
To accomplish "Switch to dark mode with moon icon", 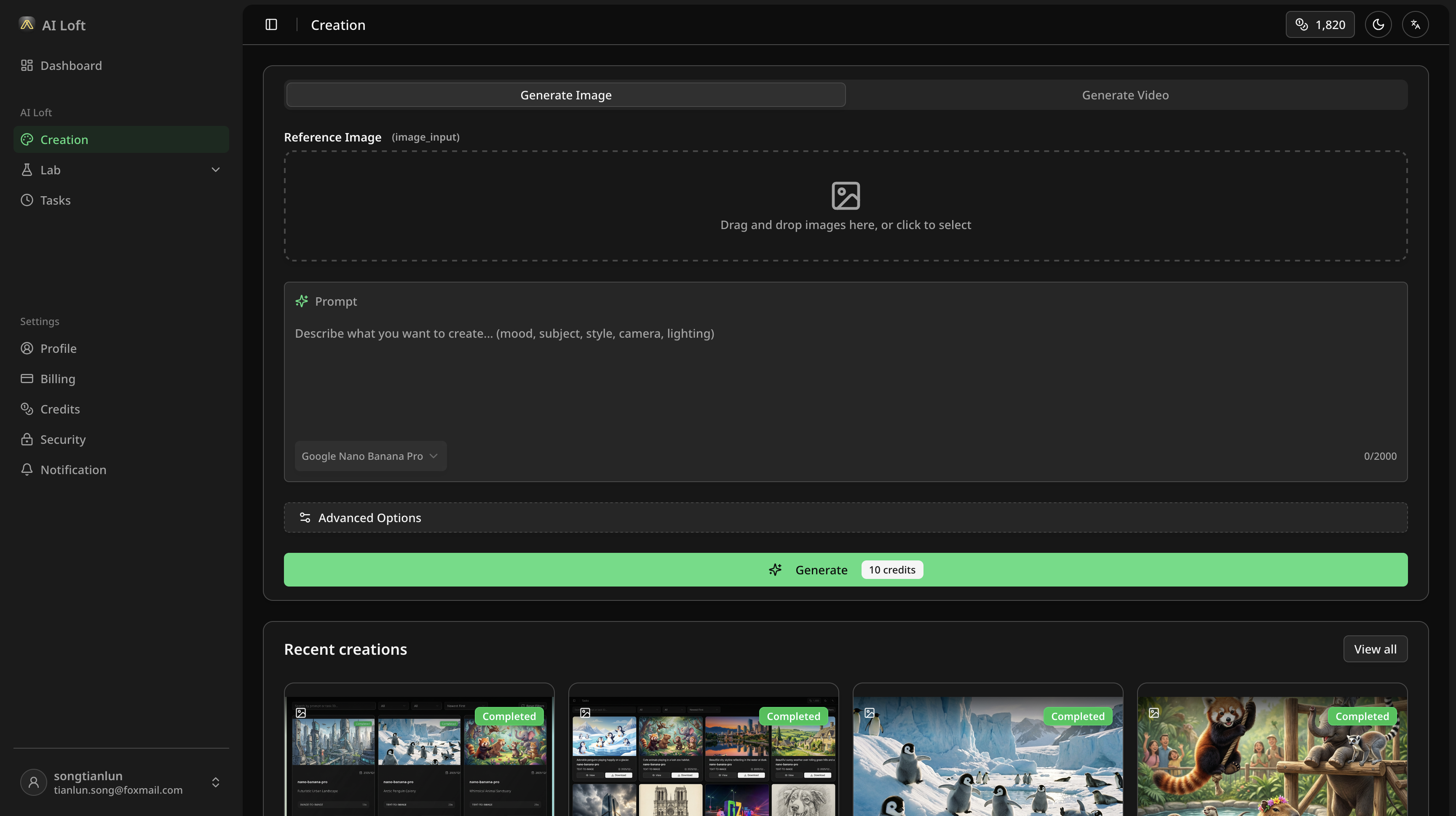I will 1378,25.
